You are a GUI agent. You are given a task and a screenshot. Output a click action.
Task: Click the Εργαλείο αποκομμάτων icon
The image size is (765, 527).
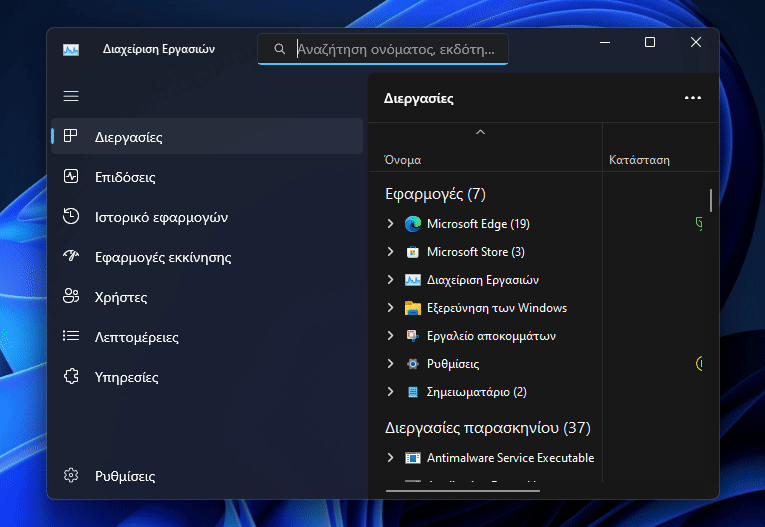(413, 336)
